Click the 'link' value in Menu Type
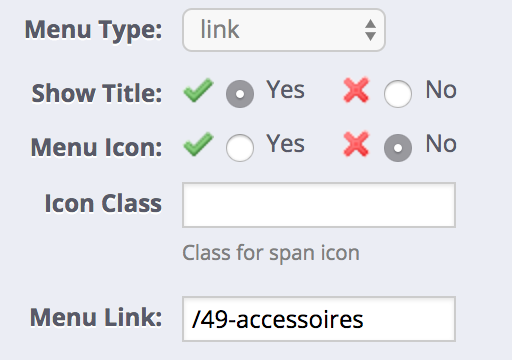This screenshot has width=512, height=360. 220,30
